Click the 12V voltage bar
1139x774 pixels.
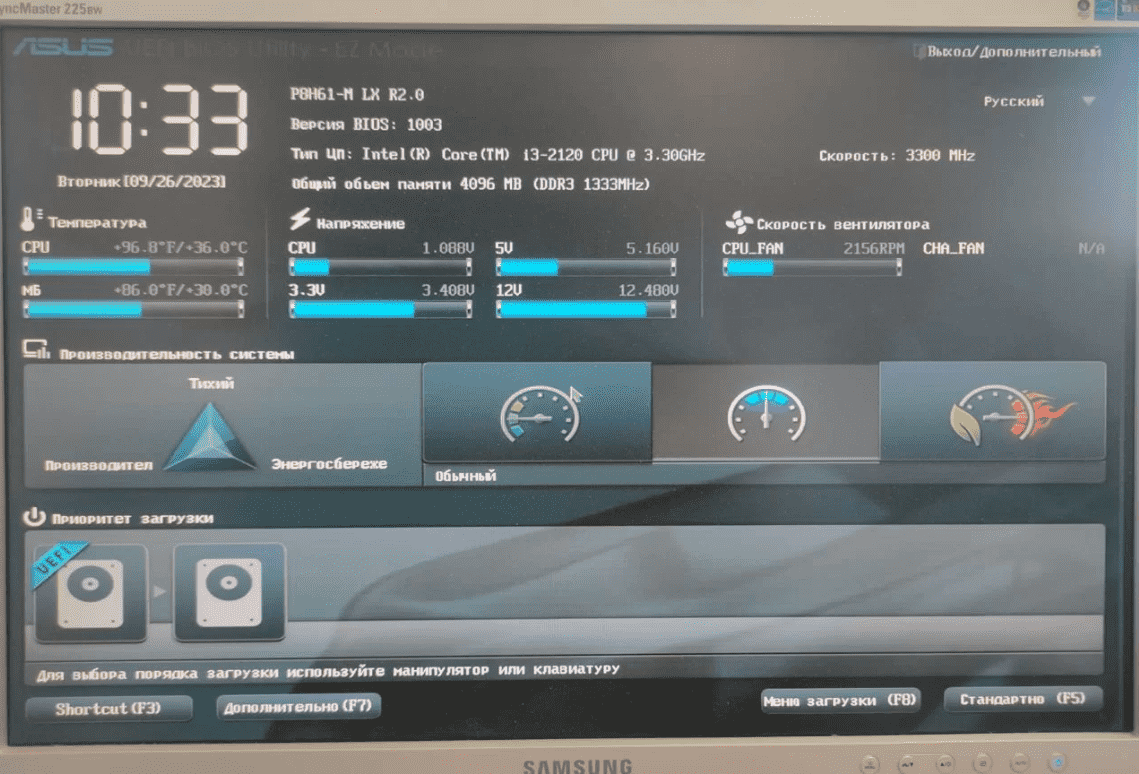(x=586, y=309)
